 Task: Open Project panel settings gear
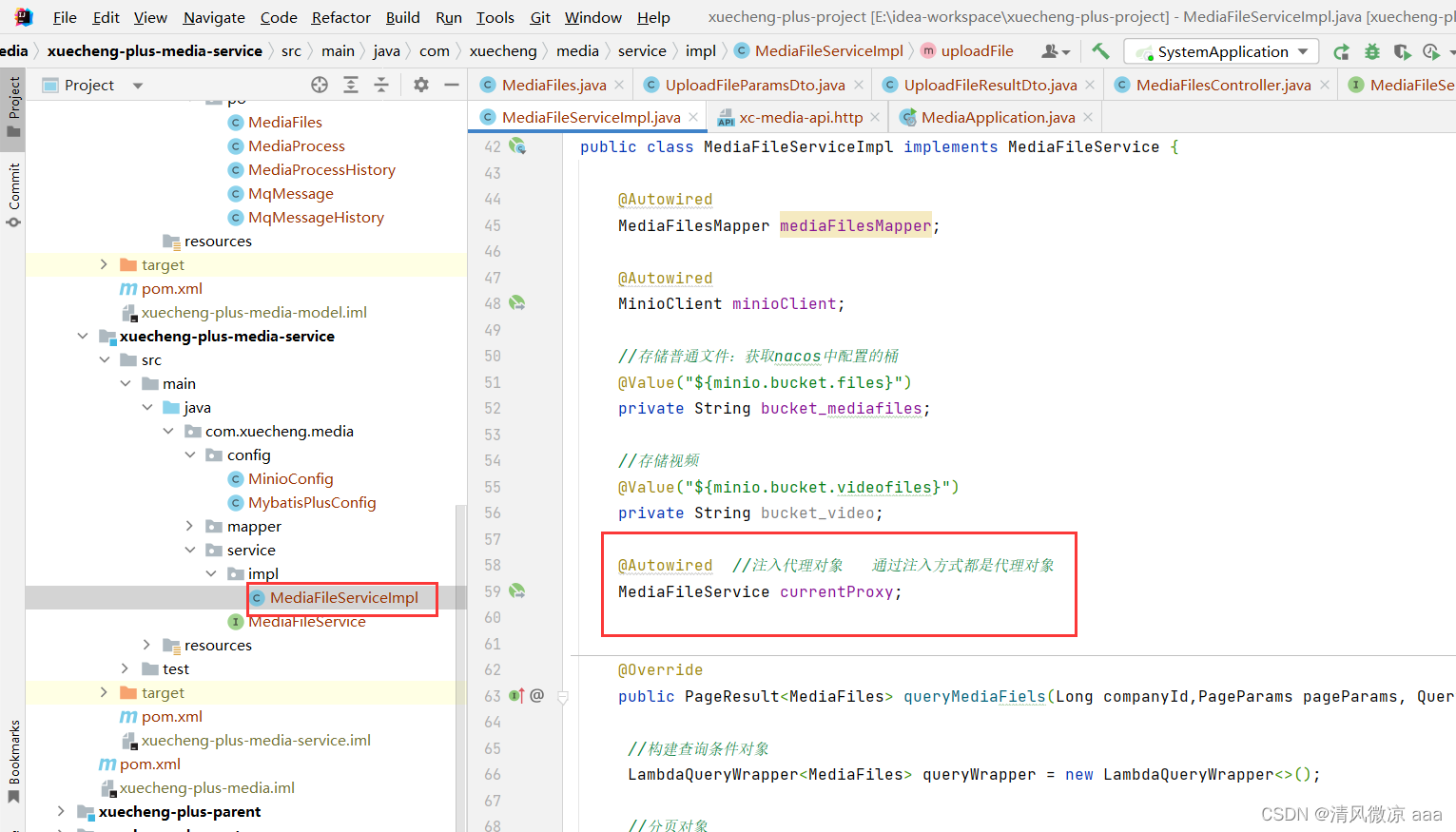(421, 85)
